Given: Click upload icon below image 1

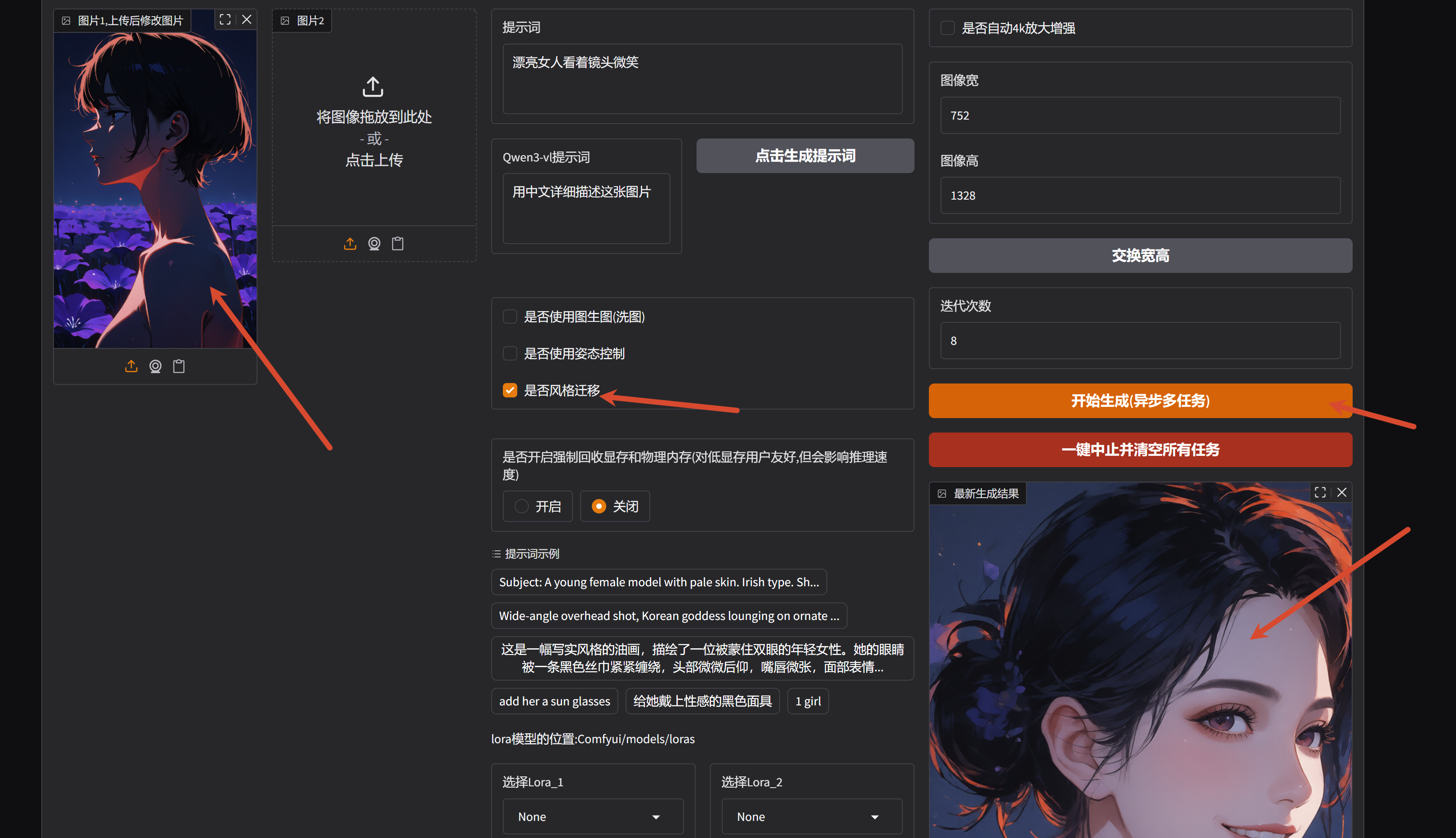Looking at the screenshot, I should [x=131, y=366].
